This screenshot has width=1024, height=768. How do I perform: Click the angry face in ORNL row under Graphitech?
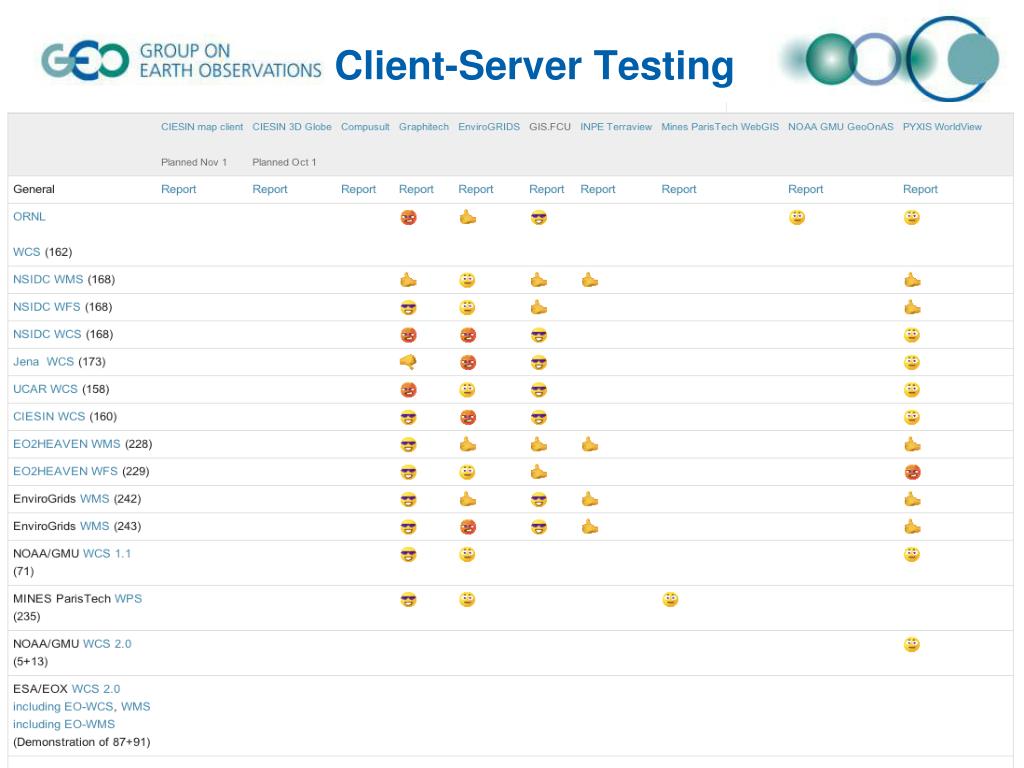(x=408, y=217)
